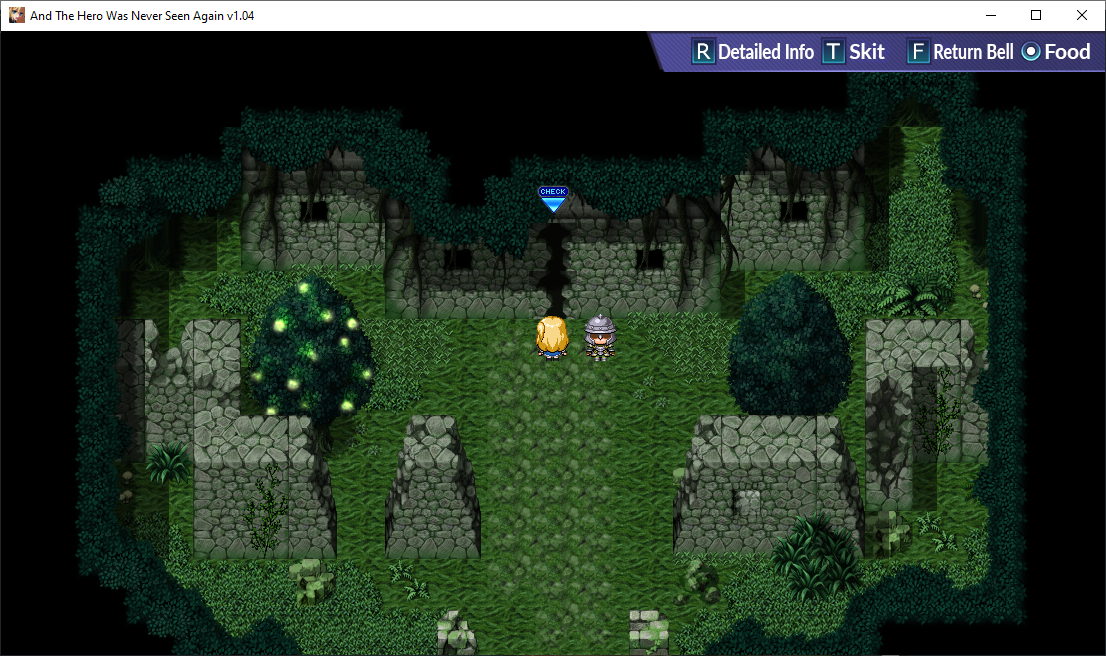
Task: Click the circle icon beside Food
Action: (x=1031, y=51)
